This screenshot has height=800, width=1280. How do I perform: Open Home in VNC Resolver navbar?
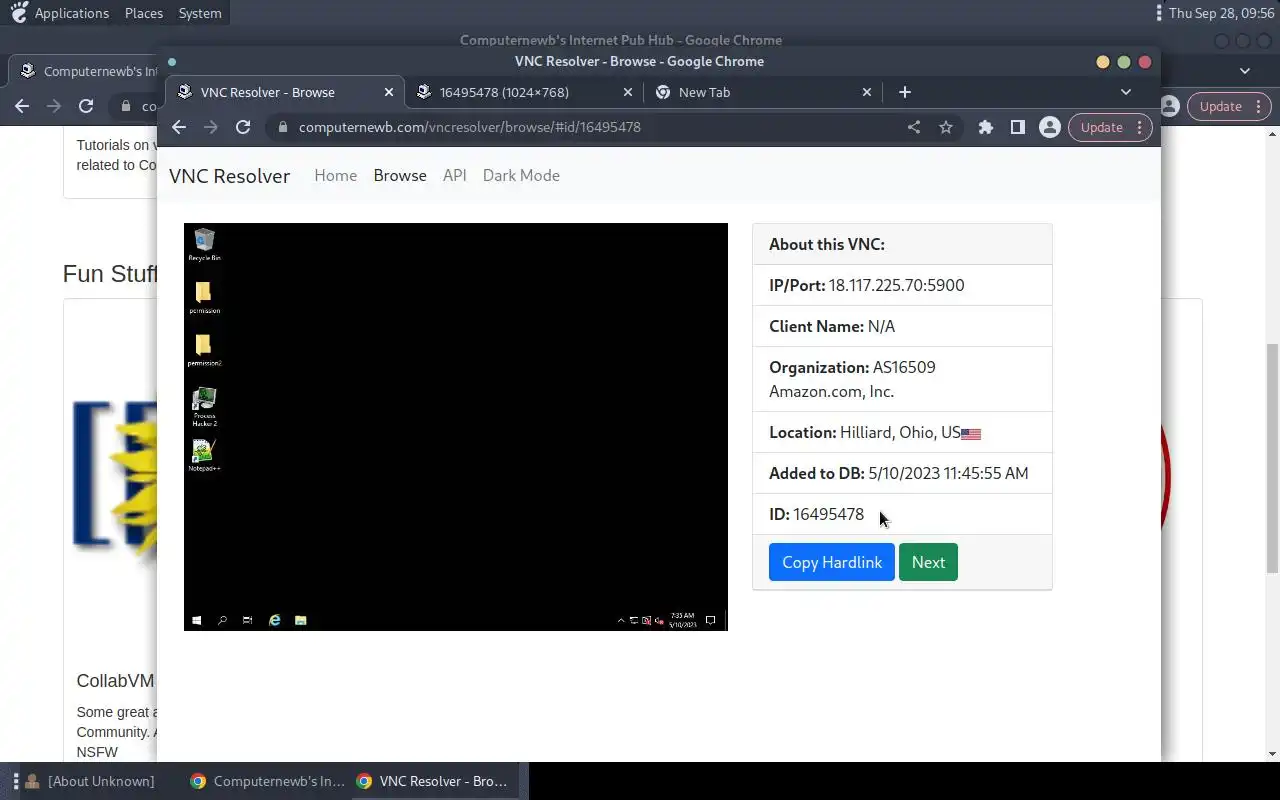tap(335, 175)
